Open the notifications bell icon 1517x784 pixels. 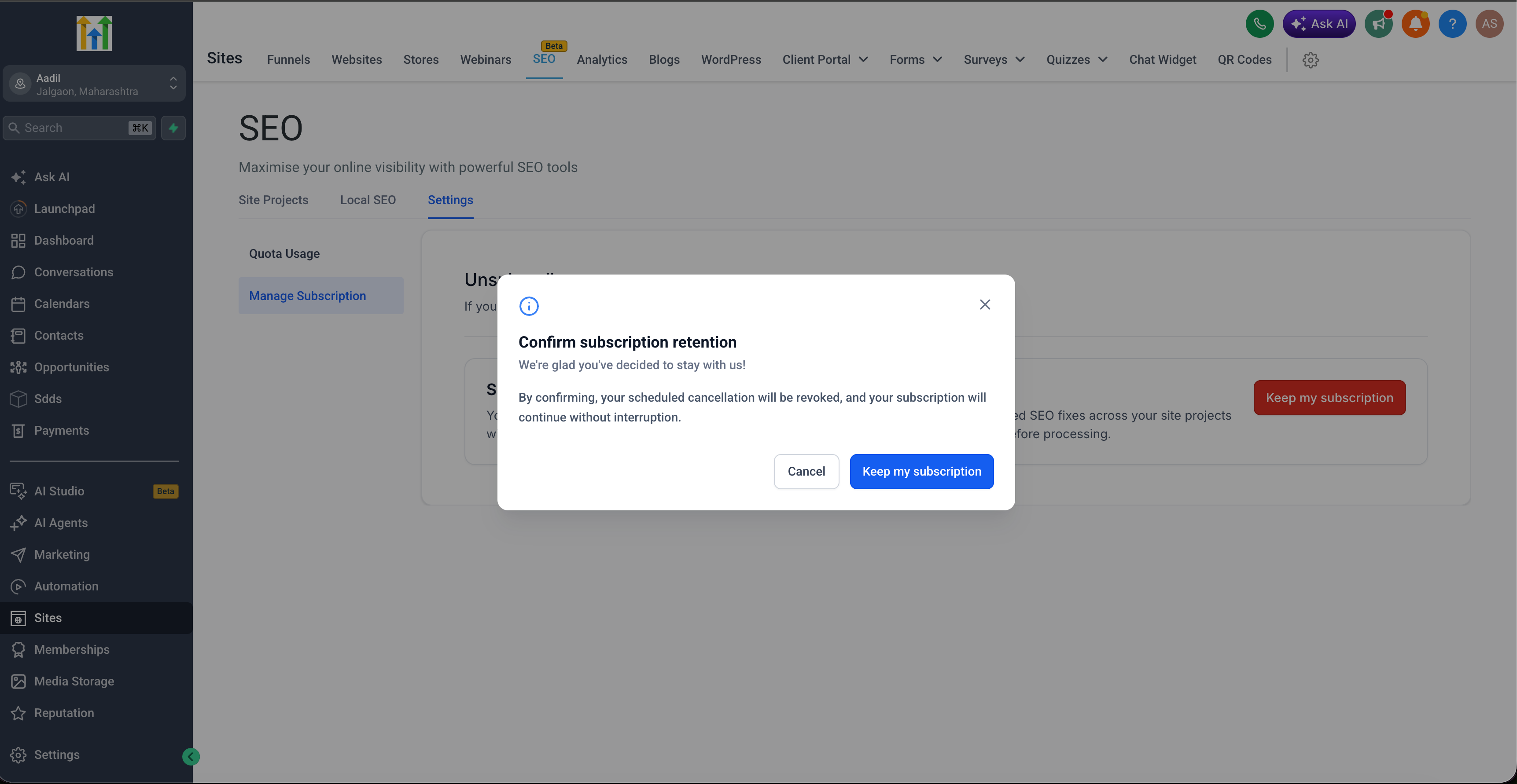[1416, 24]
